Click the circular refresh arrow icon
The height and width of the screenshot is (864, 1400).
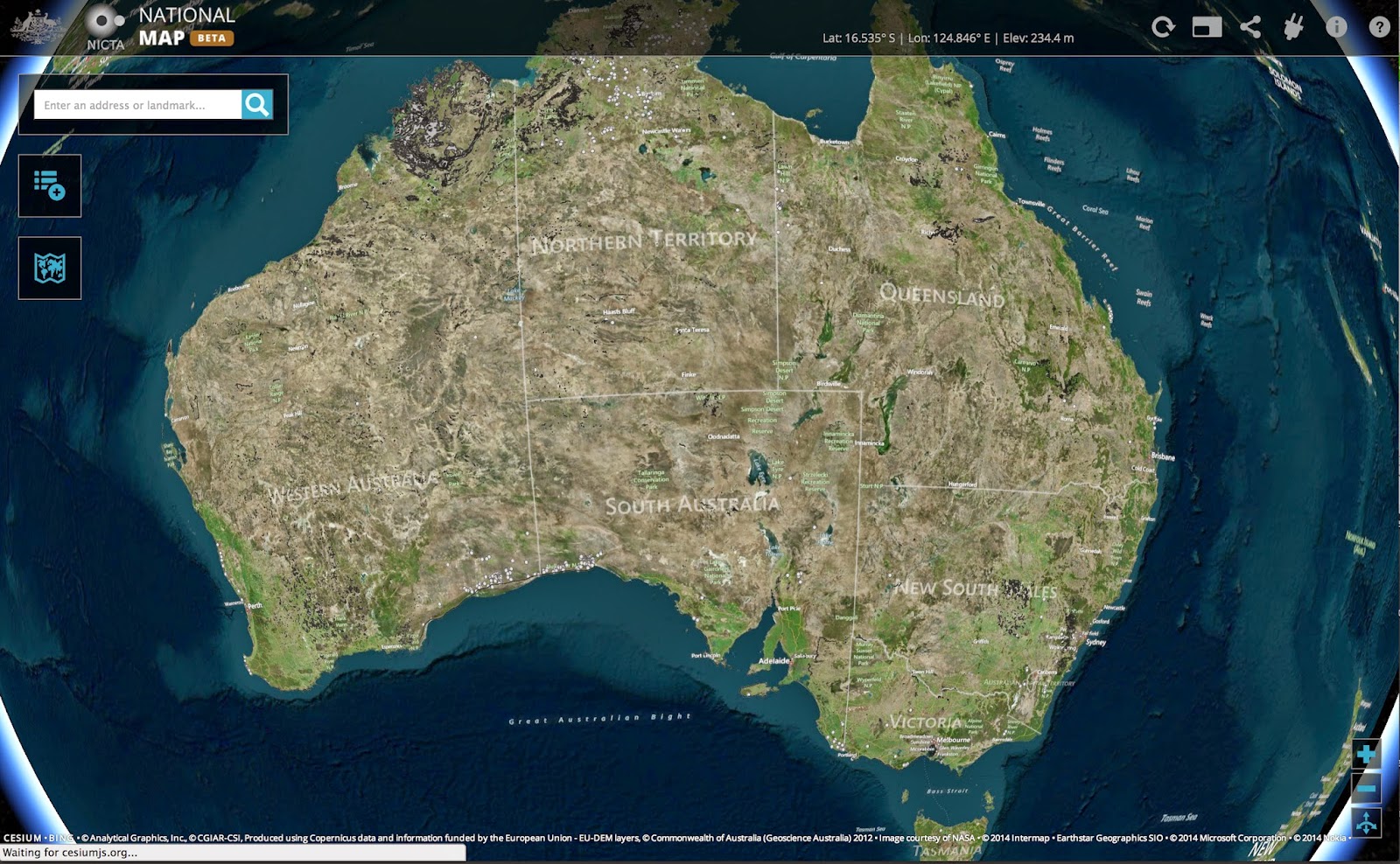pyautogui.click(x=1163, y=27)
